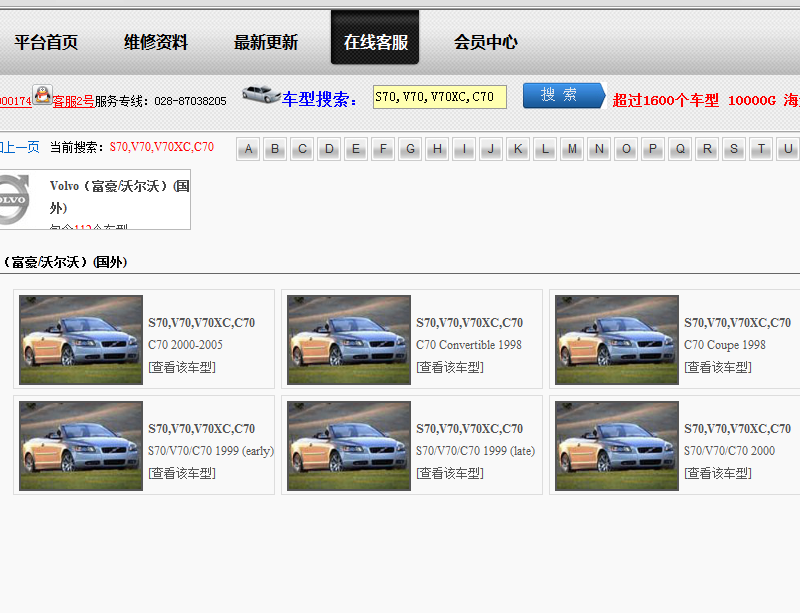Filter brands by letter J
This screenshot has width=800, height=613.
coord(491,149)
